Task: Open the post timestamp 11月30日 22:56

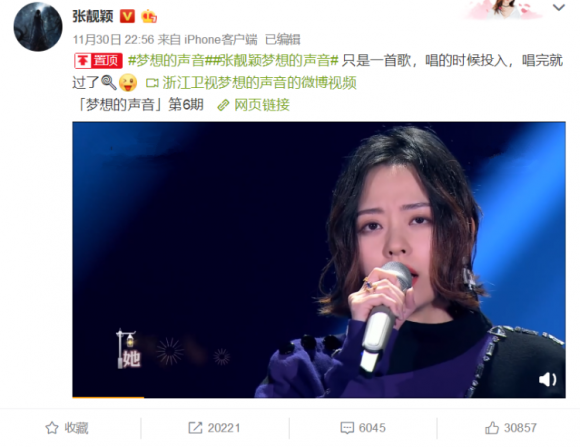Action: tap(113, 39)
